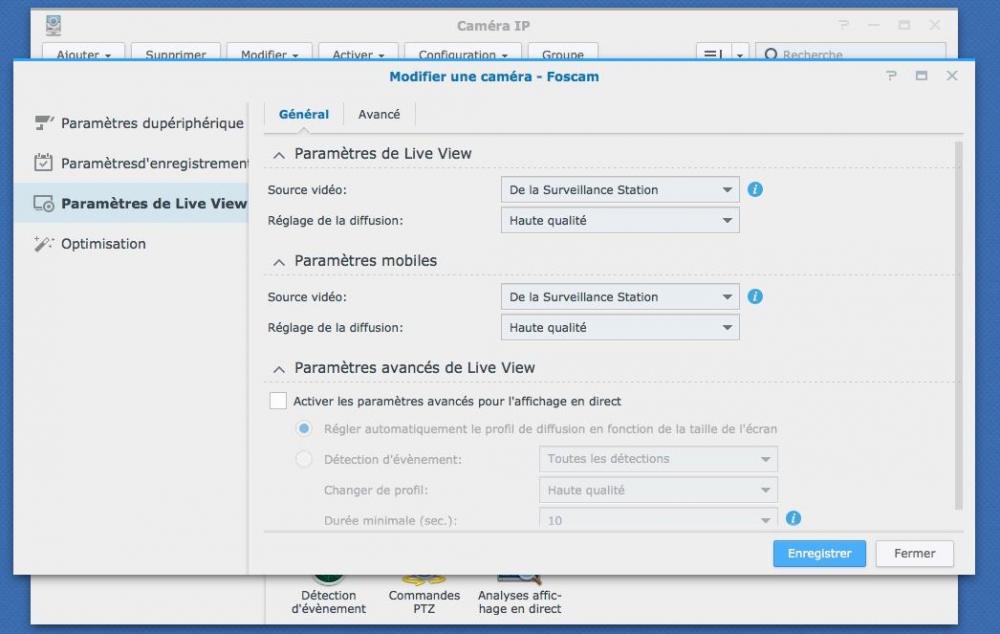Click the device settings icon in sidebar
The image size is (1000, 634).
pos(44,123)
